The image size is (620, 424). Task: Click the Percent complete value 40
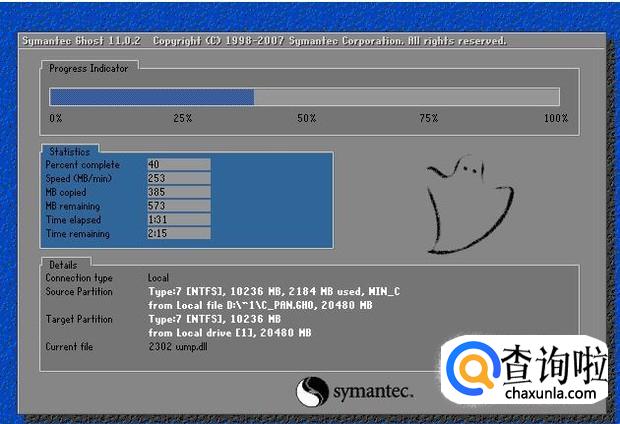pos(179,164)
